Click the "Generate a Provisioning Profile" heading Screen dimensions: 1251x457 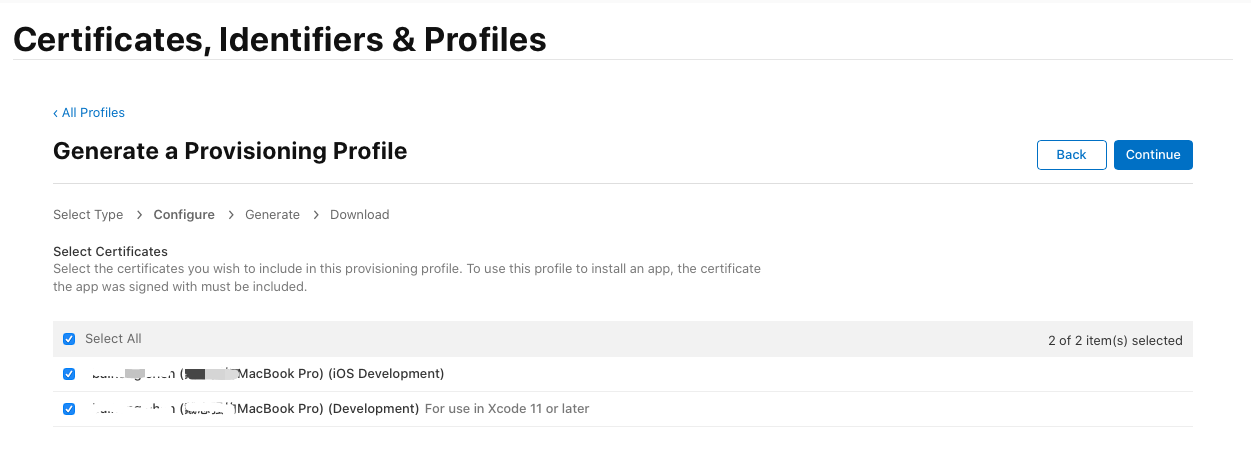(x=230, y=152)
